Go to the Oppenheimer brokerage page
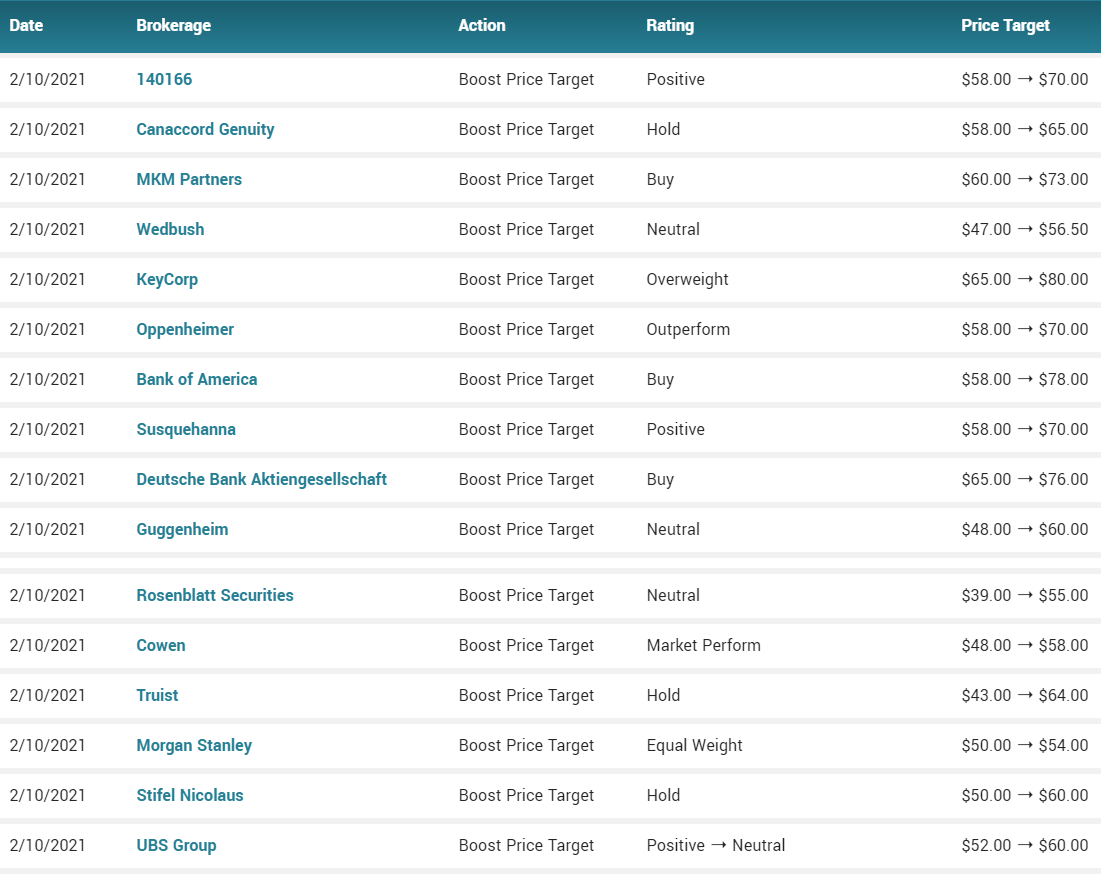 coord(185,329)
